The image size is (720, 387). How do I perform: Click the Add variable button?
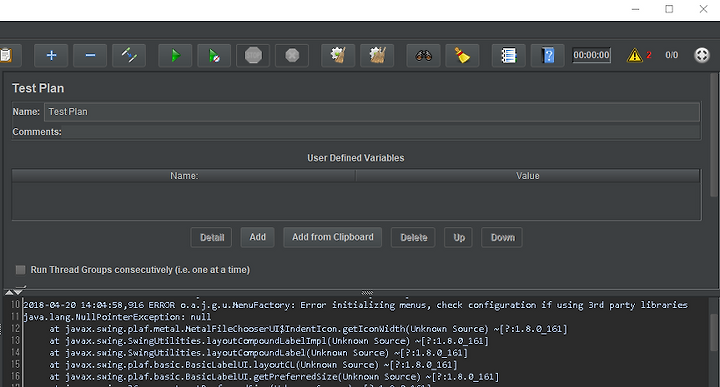click(258, 237)
